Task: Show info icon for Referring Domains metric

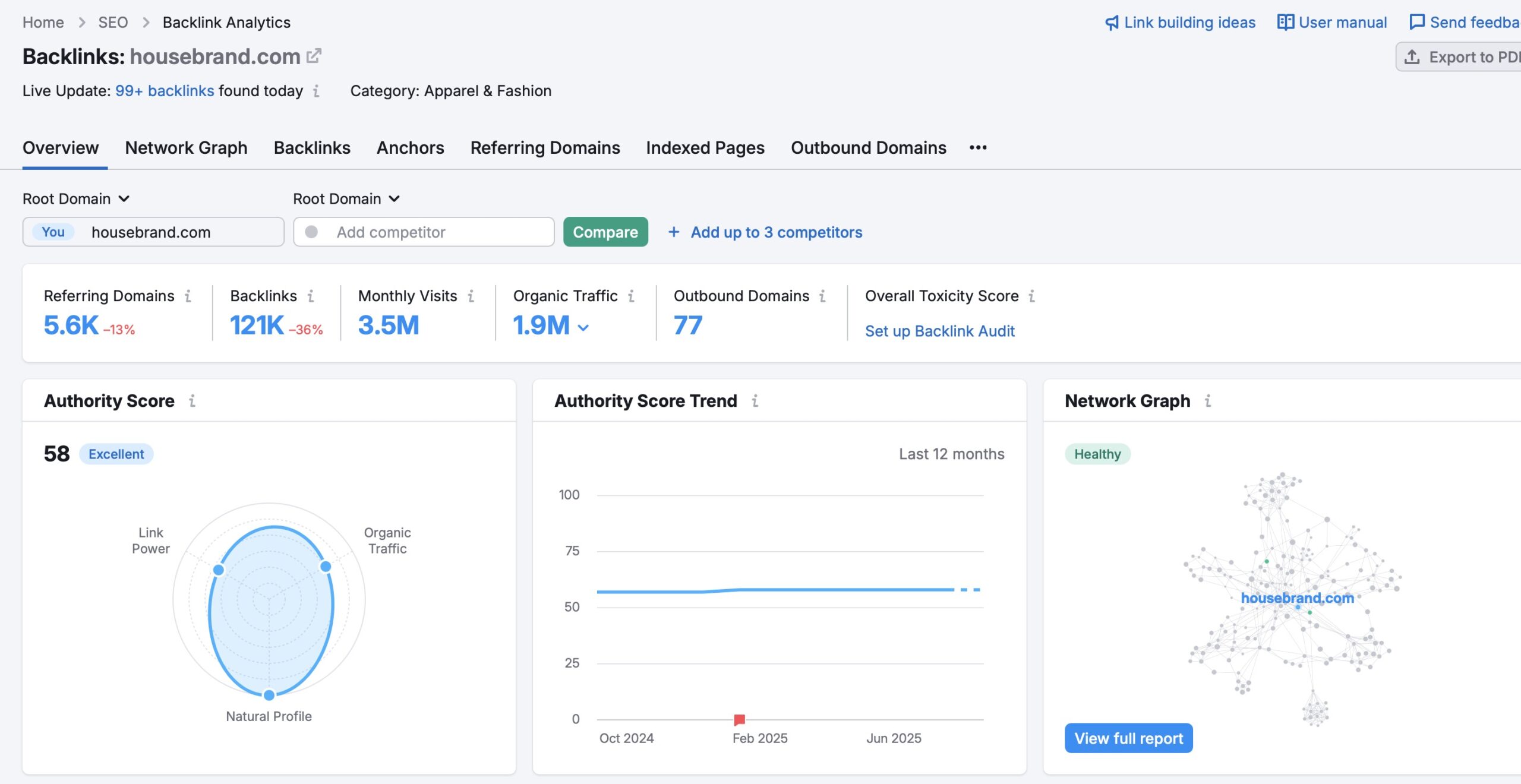Action: 188,296
